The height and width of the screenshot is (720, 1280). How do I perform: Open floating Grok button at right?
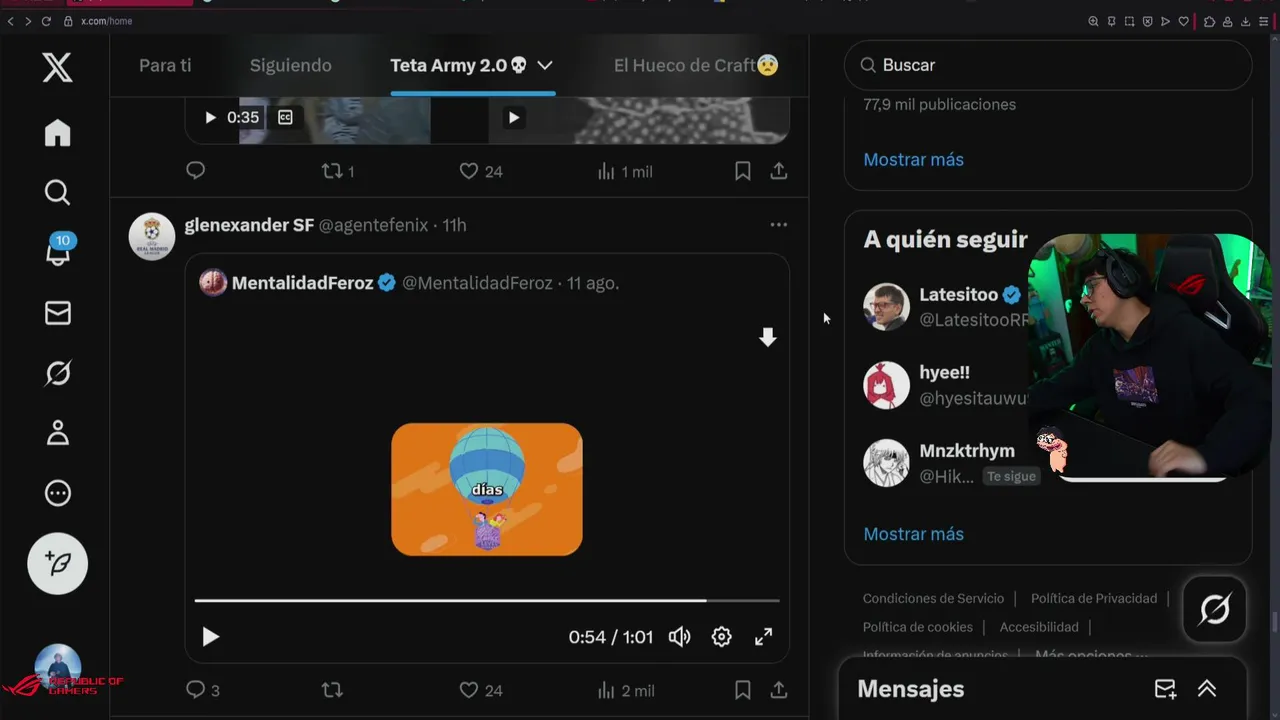1215,609
